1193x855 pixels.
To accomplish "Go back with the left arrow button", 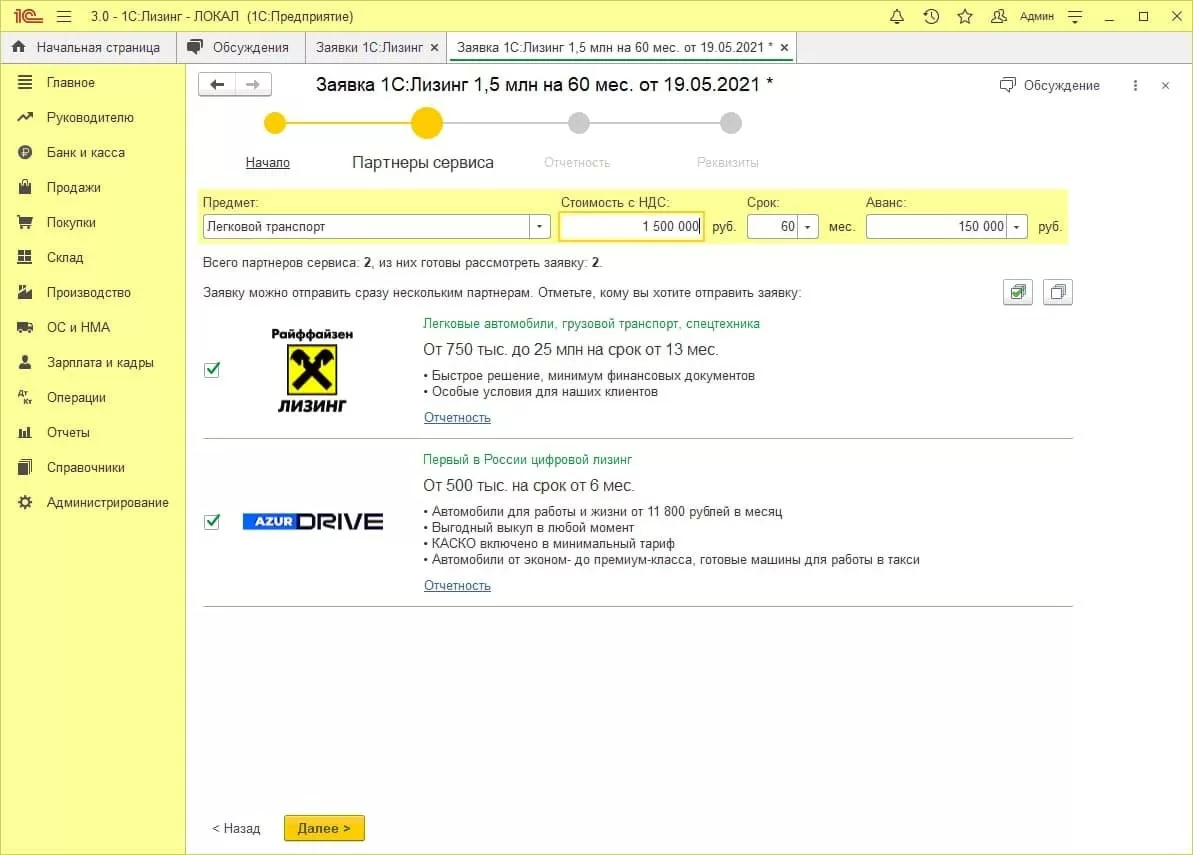I will point(217,84).
